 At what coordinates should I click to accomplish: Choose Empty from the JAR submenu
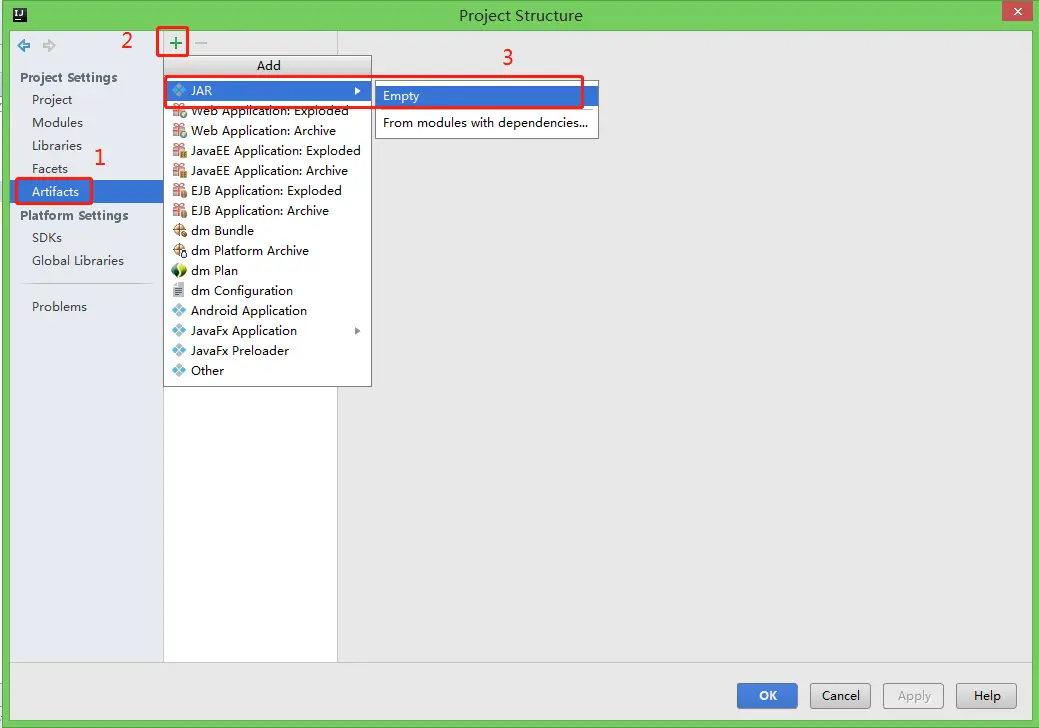[486, 95]
